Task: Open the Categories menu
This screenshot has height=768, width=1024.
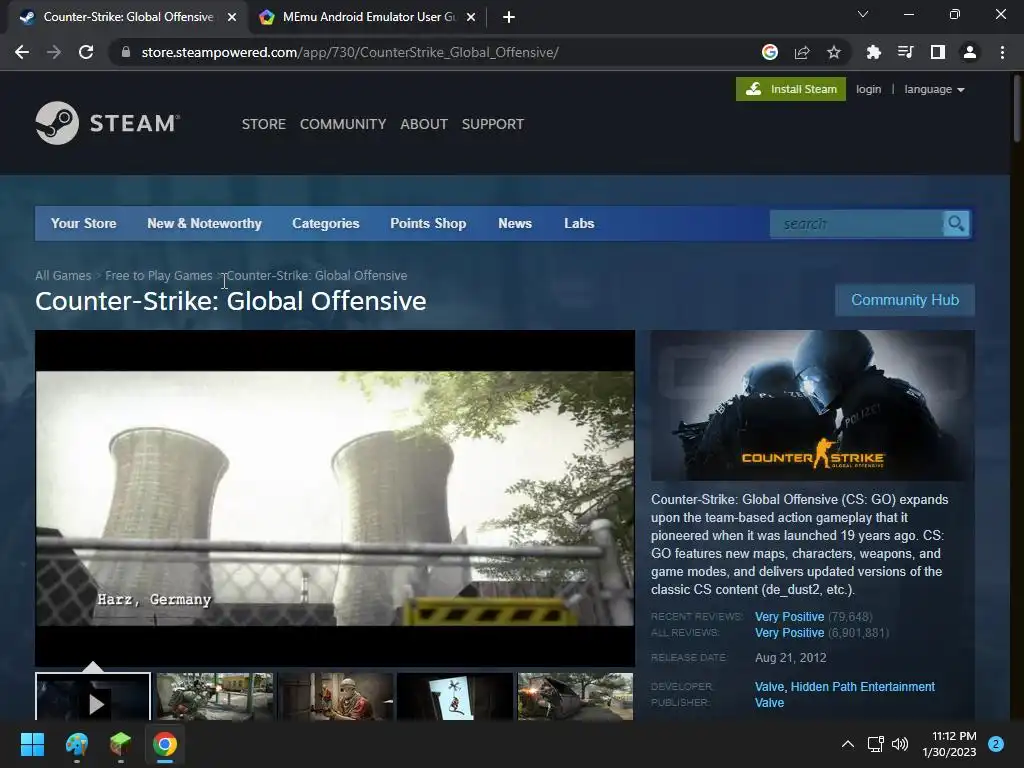Action: point(326,223)
